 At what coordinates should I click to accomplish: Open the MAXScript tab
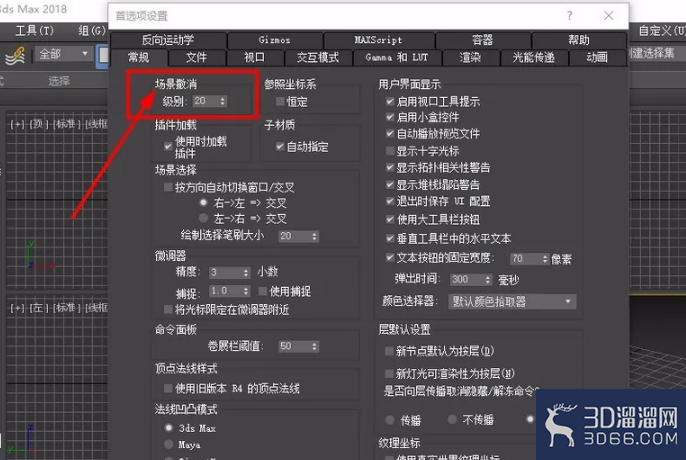tap(378, 40)
